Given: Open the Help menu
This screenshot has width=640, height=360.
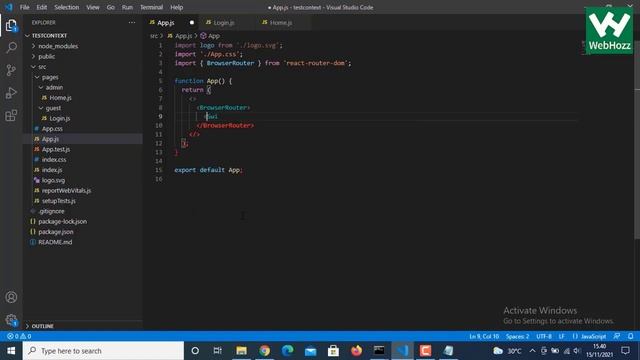Looking at the screenshot, I should click(176, 7).
